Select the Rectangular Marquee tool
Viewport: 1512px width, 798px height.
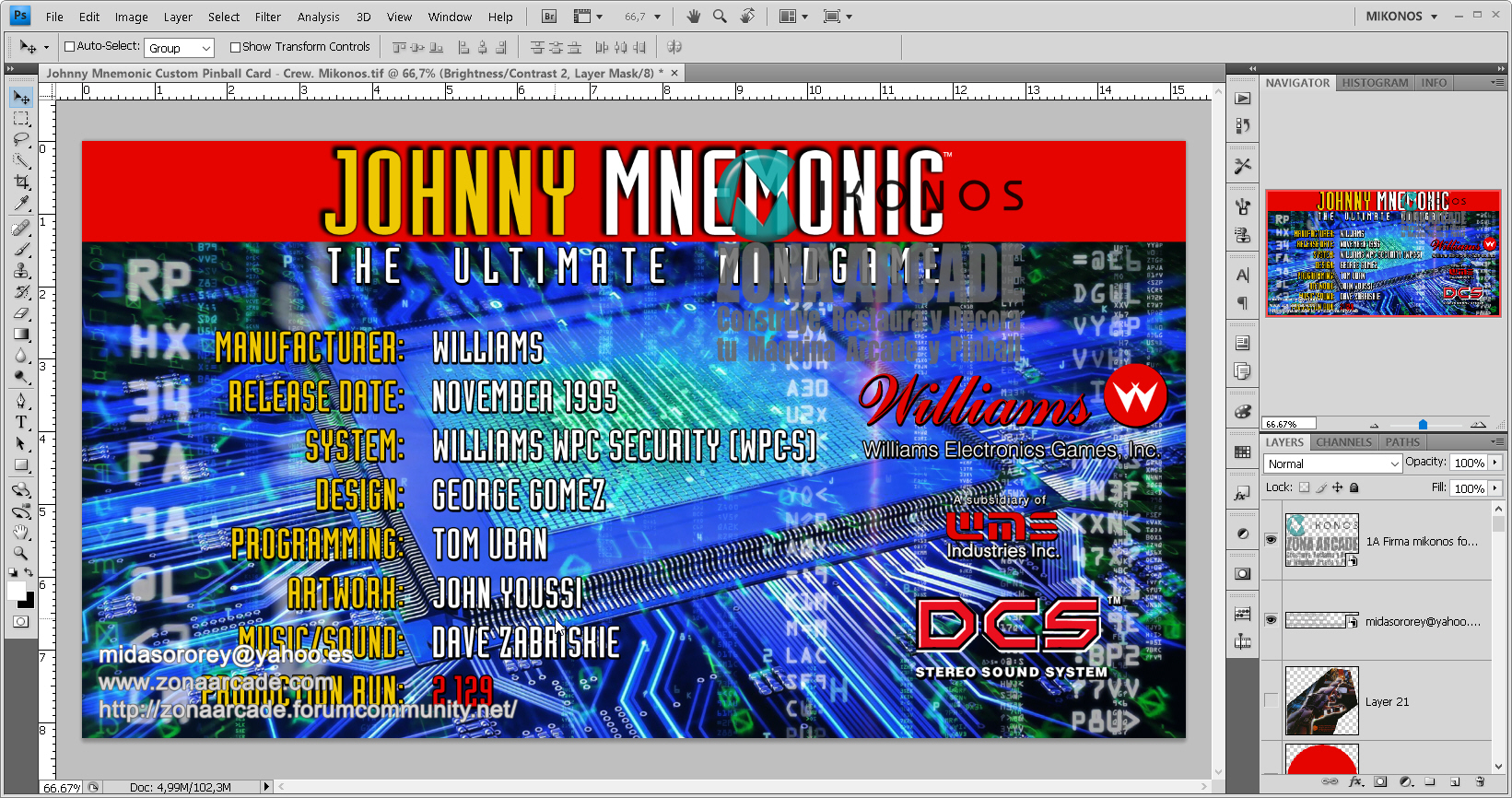[x=21, y=119]
